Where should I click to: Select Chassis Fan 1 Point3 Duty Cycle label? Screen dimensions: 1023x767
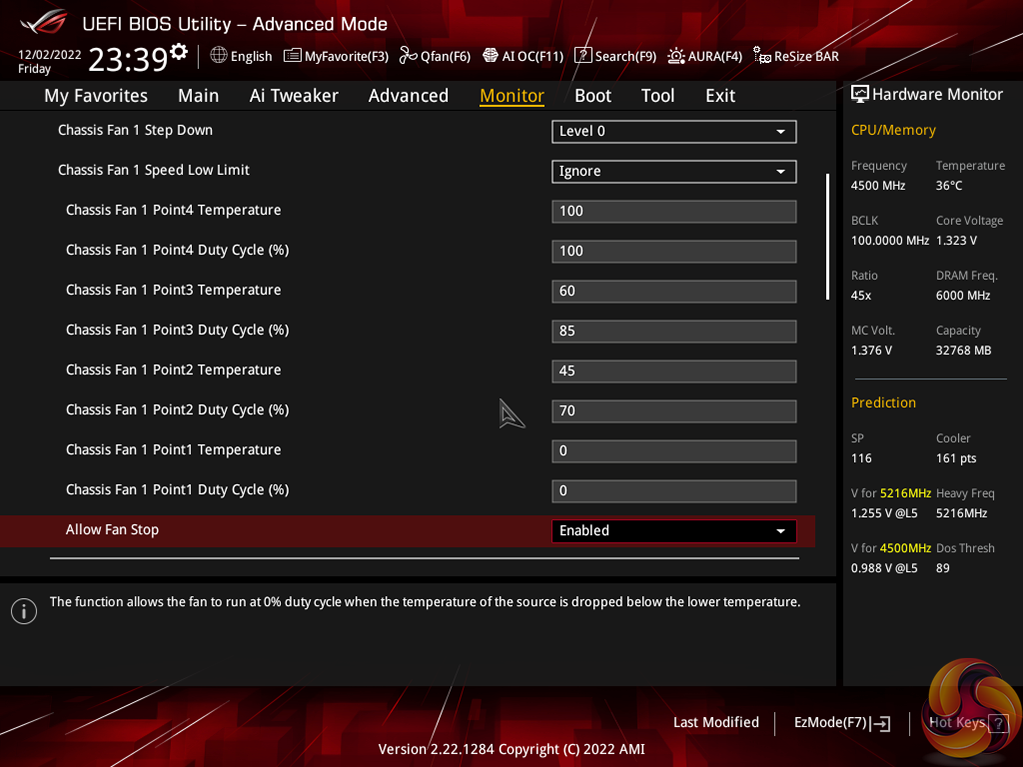177,330
